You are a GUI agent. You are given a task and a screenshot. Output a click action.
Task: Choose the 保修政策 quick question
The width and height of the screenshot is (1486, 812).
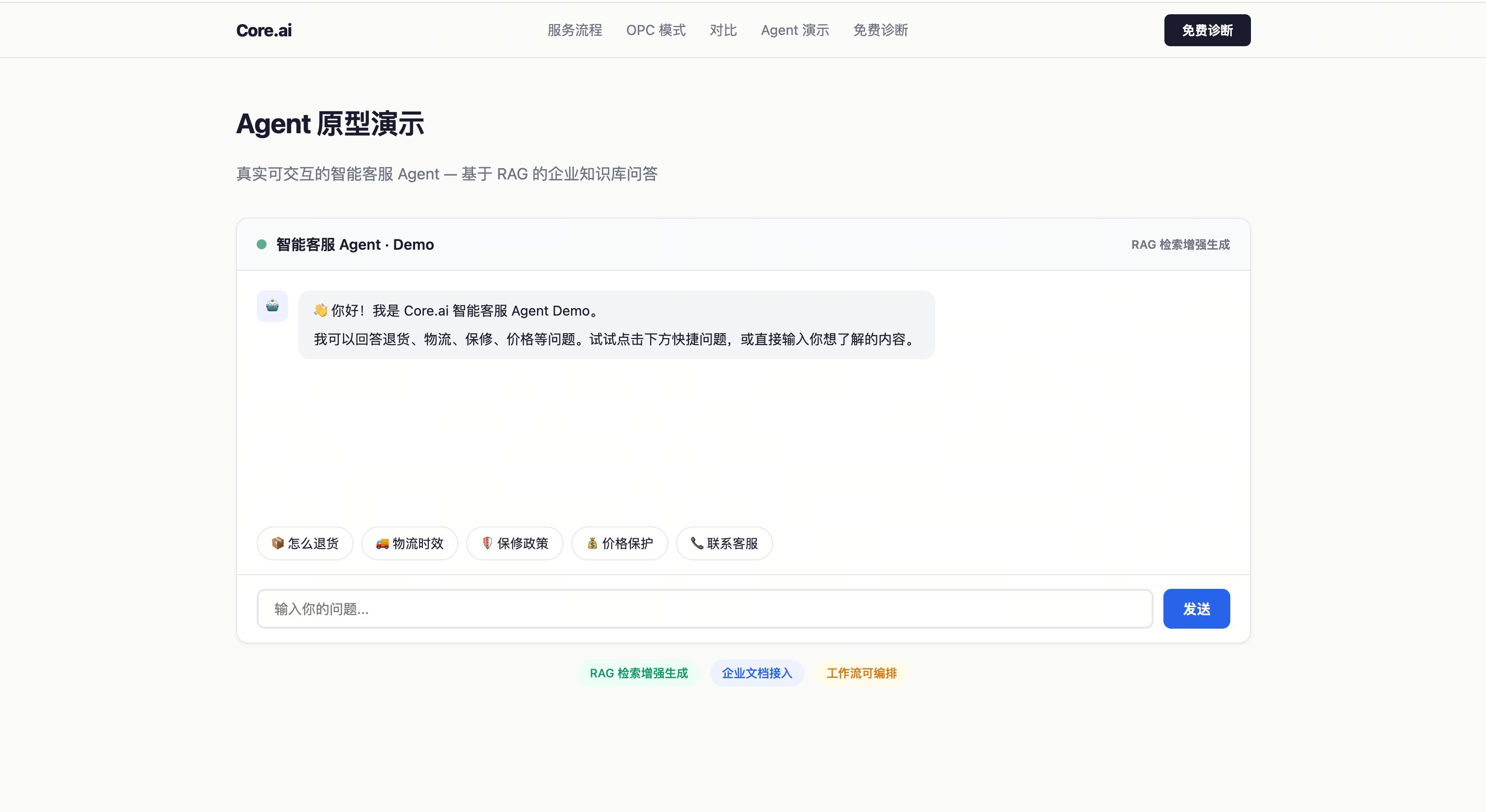coord(514,543)
